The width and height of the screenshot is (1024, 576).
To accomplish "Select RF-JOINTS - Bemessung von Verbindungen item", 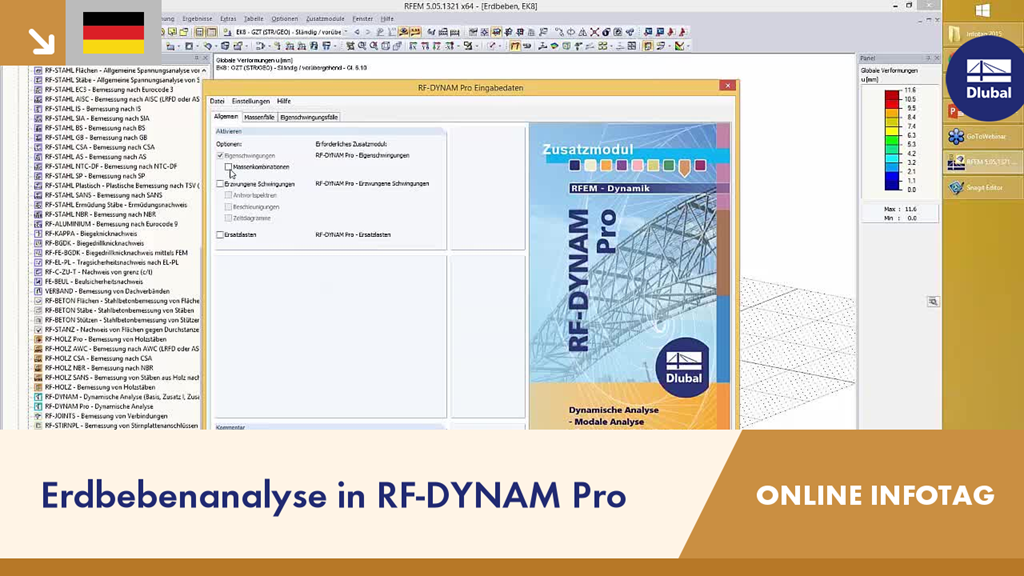I will coord(106,416).
